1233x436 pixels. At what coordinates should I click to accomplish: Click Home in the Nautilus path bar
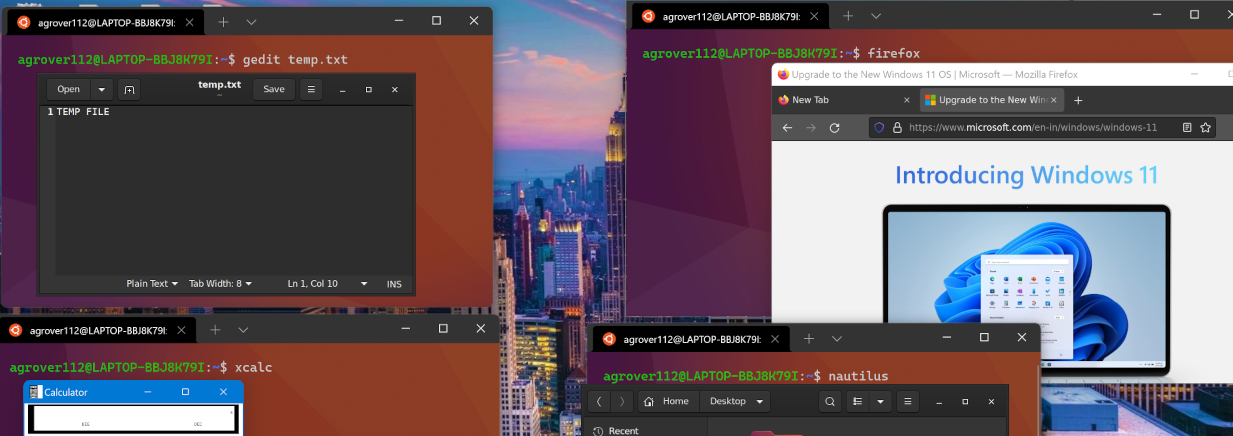coord(668,401)
